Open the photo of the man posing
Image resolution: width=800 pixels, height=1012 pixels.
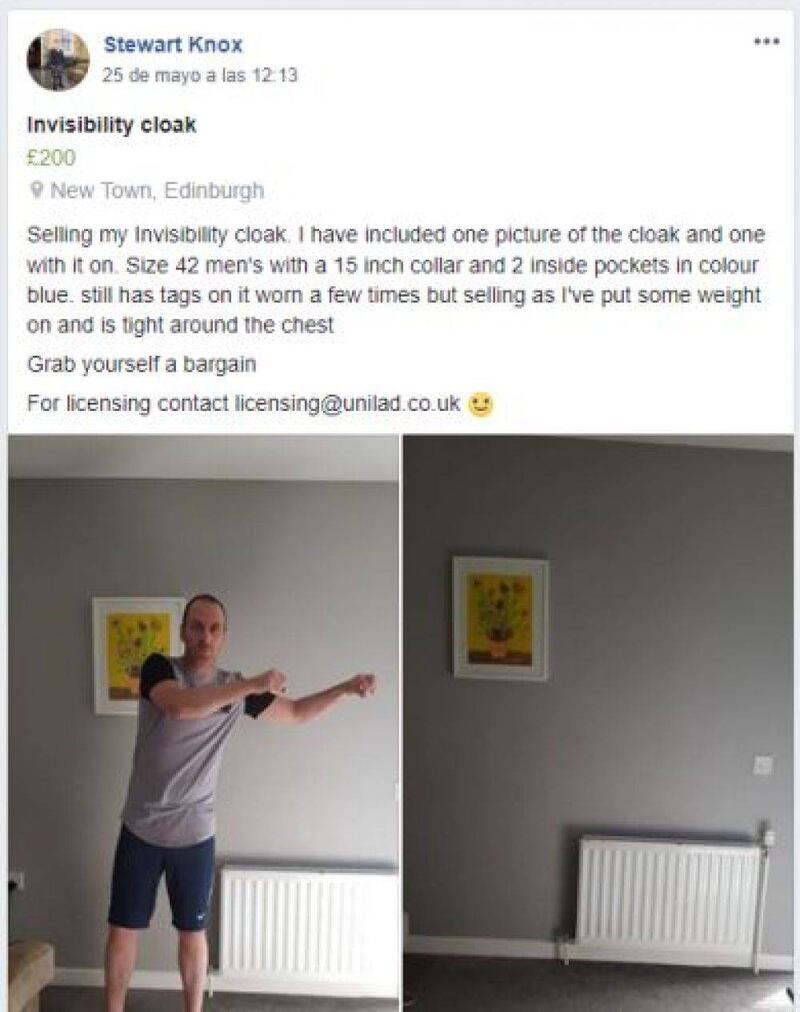click(x=203, y=723)
